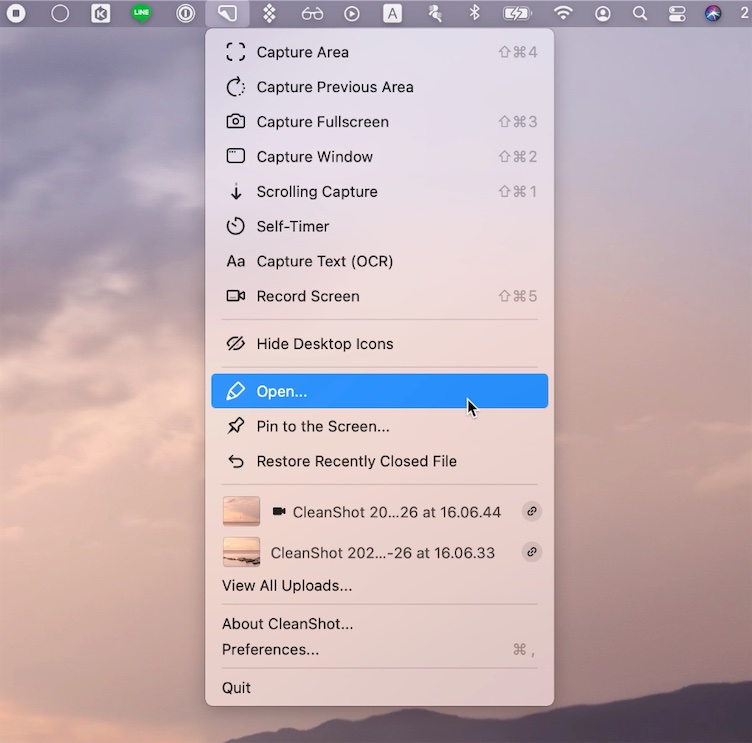Image resolution: width=752 pixels, height=743 pixels.
Task: Select Capture Text (OCR)
Action: pyautogui.click(x=379, y=261)
